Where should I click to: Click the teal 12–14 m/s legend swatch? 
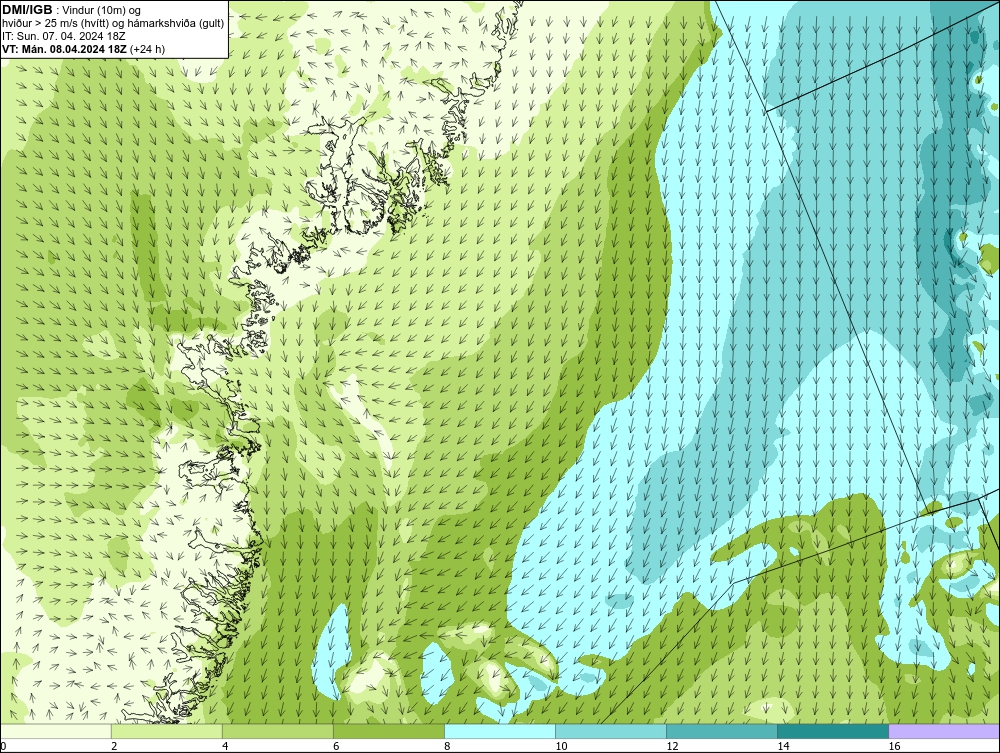coord(721,731)
